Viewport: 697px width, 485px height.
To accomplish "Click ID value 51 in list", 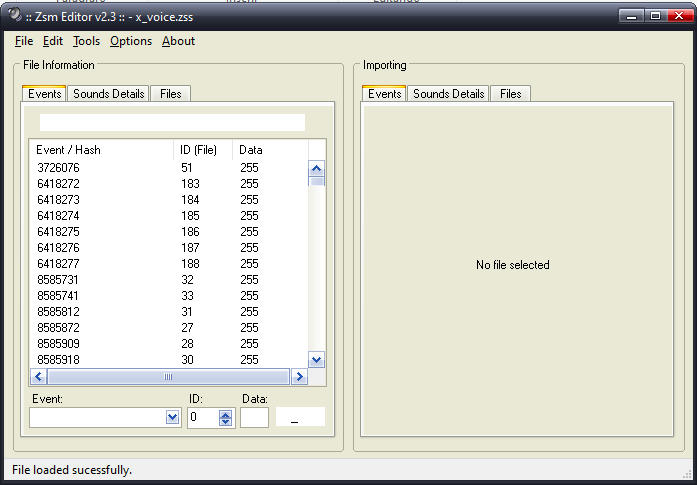I will click(x=187, y=168).
